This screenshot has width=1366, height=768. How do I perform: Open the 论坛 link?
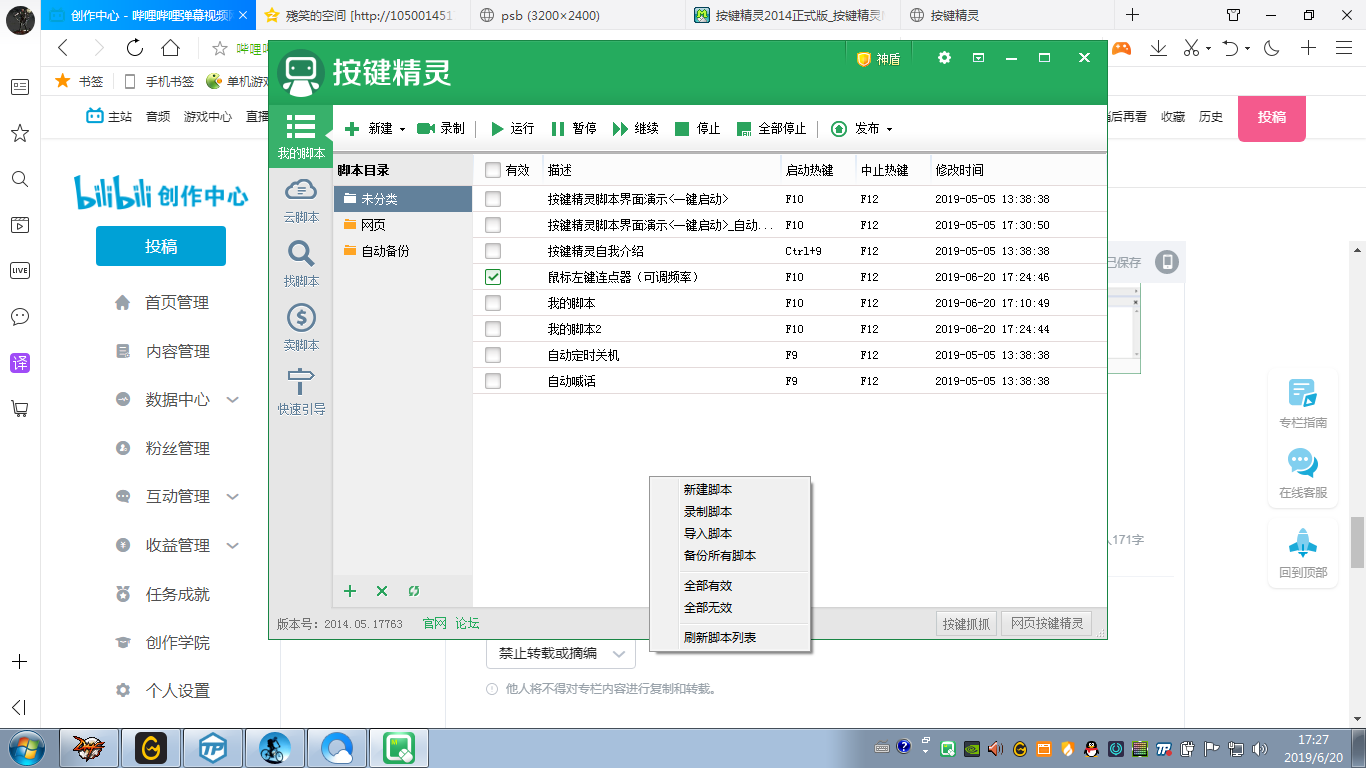[467, 623]
